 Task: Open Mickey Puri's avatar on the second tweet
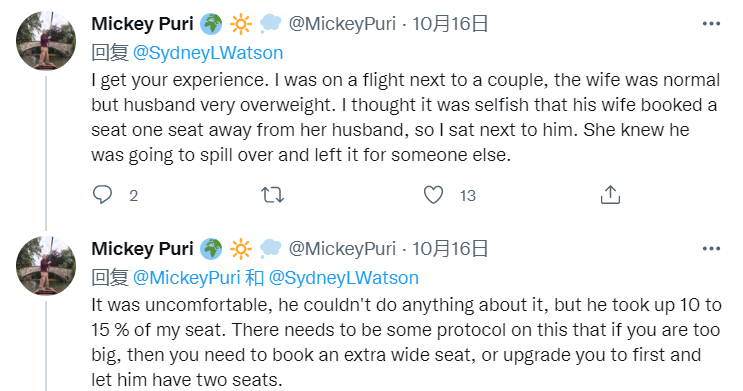click(46, 266)
